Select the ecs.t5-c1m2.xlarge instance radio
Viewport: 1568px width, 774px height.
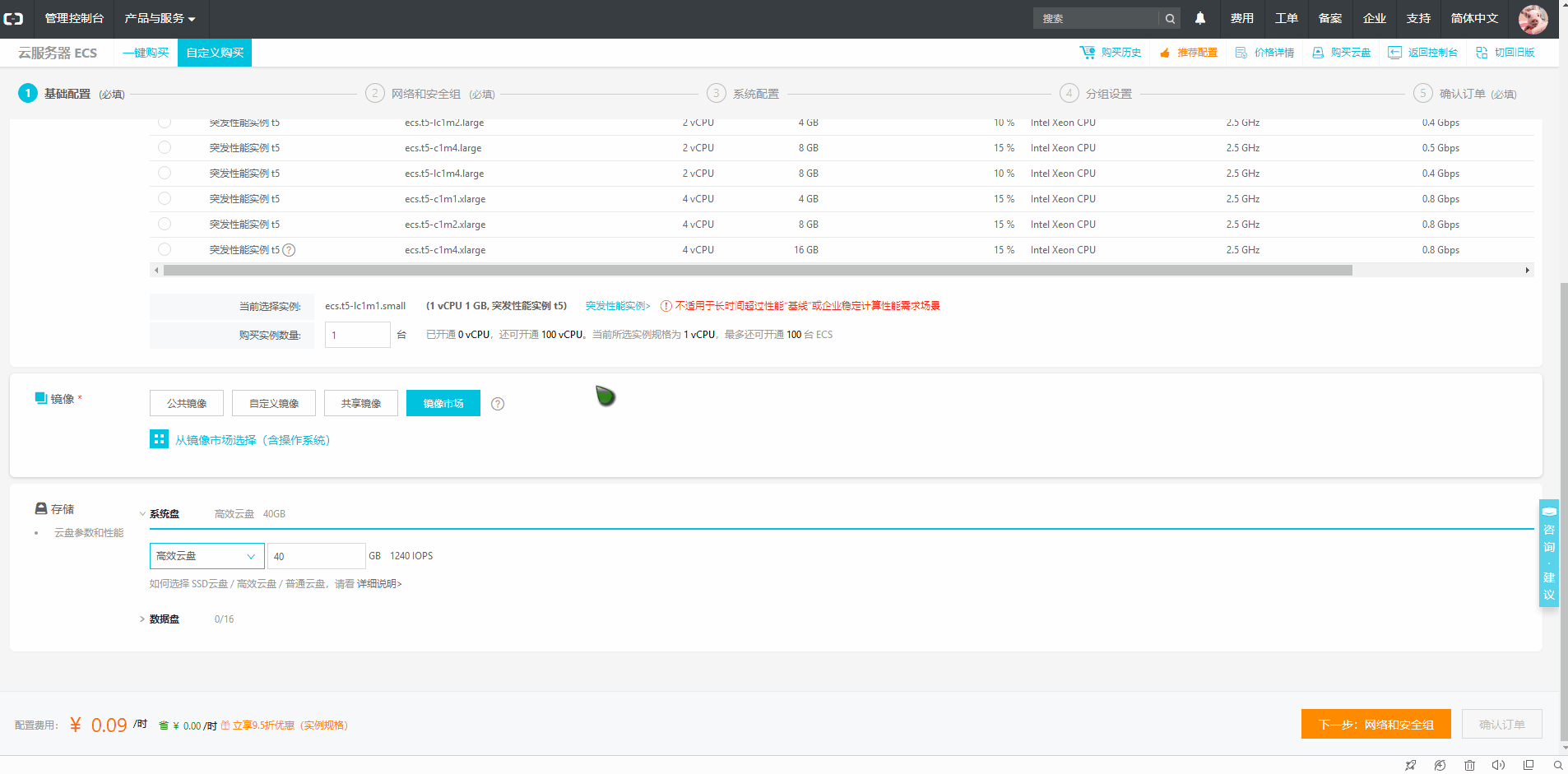165,224
